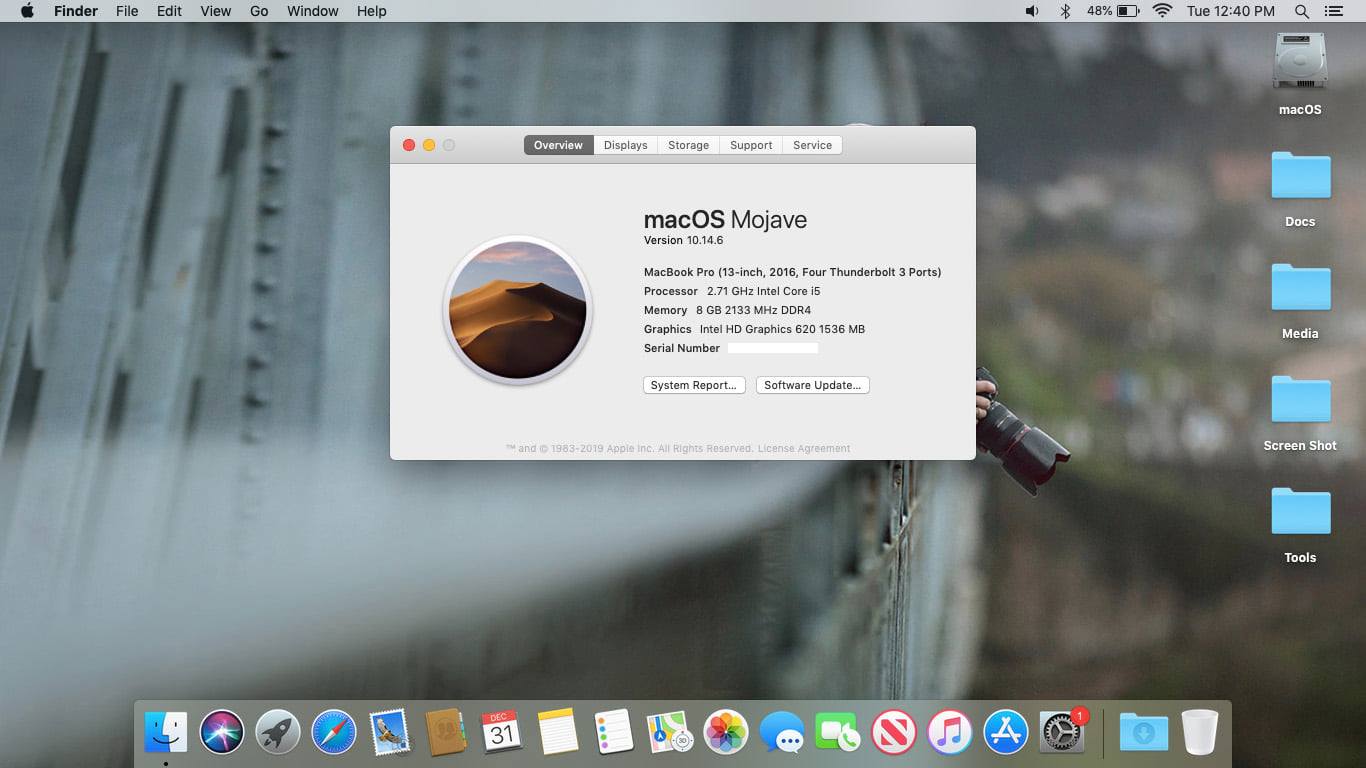Click the blank Serial Number field
This screenshot has height=768, width=1366.
773,348
